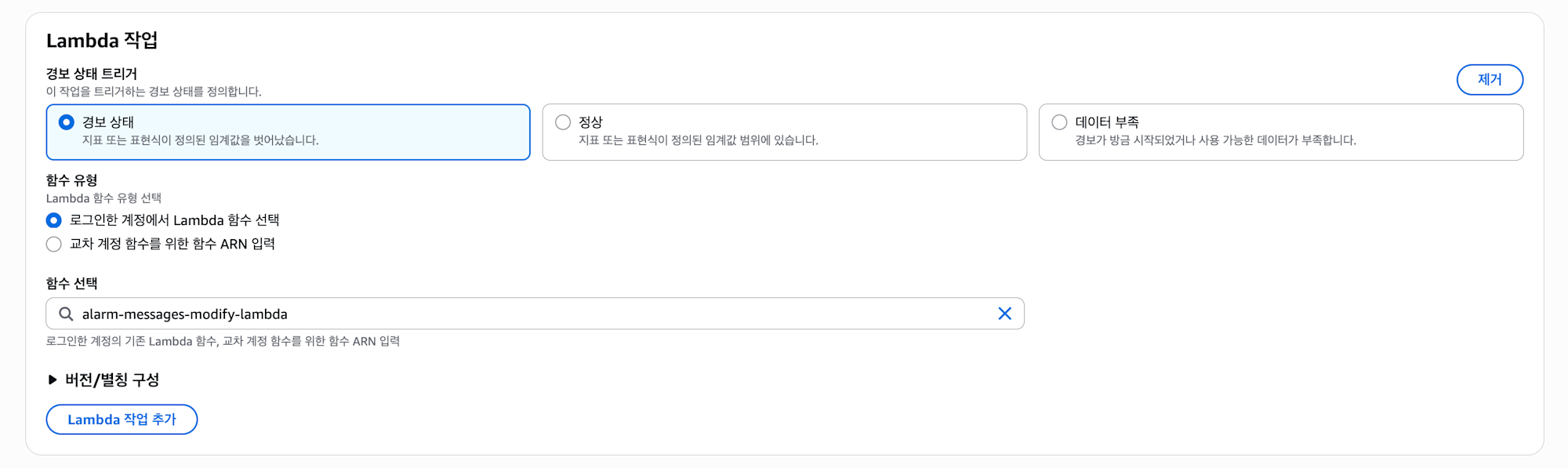The image size is (1568, 468).
Task: Click the 정상 option label
Action: [590, 122]
